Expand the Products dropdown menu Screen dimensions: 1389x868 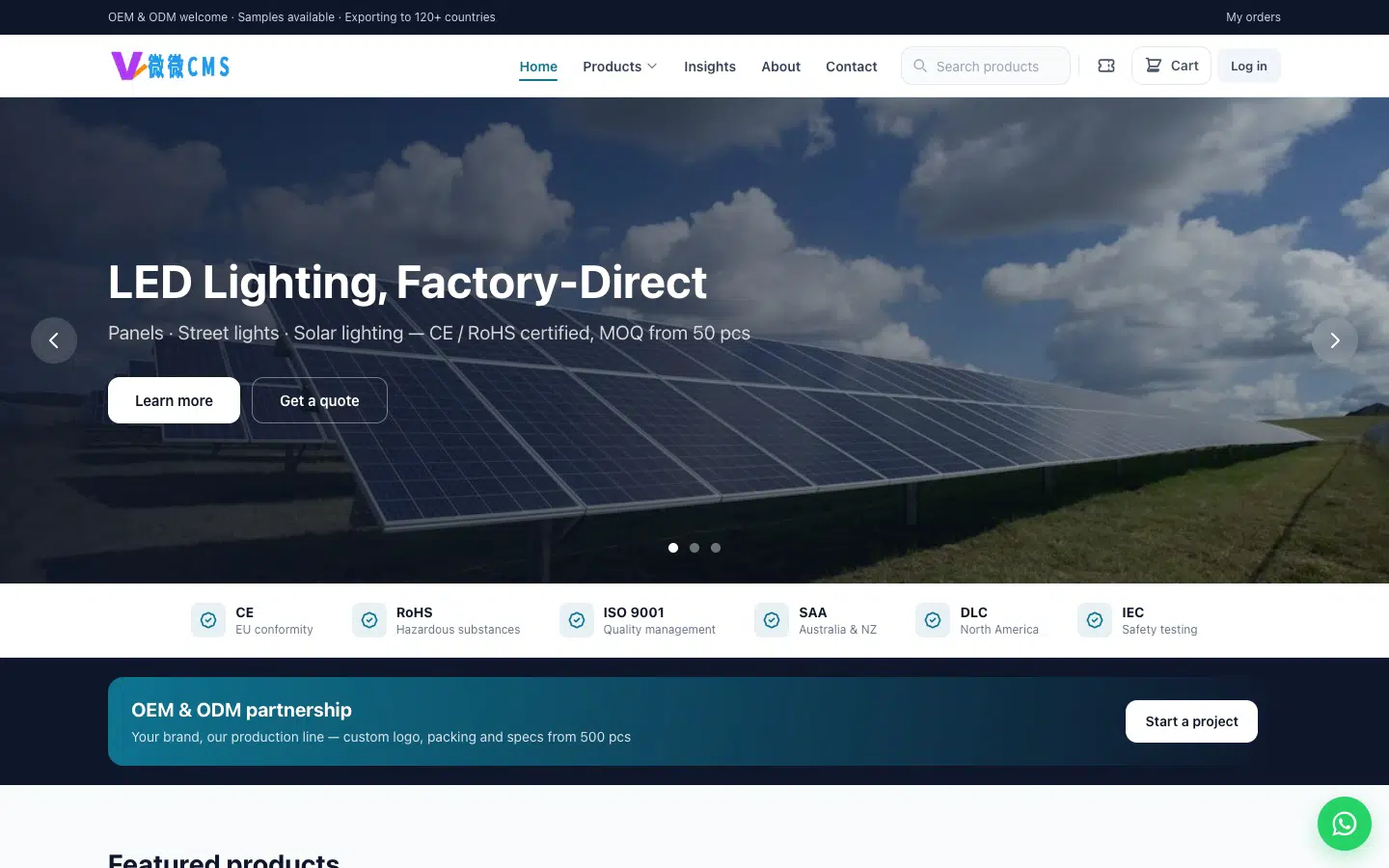click(x=620, y=67)
